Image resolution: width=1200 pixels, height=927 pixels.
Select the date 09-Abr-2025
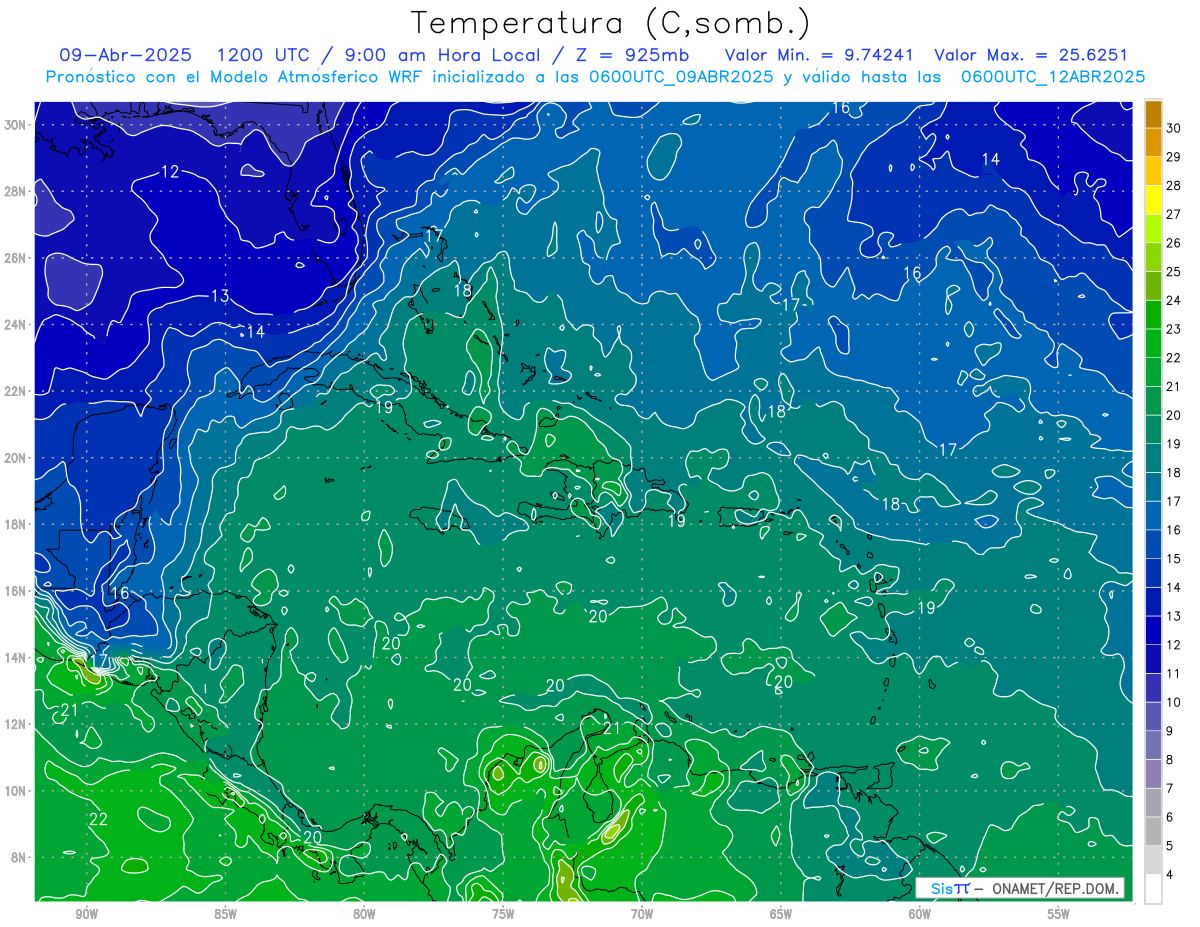tap(126, 55)
